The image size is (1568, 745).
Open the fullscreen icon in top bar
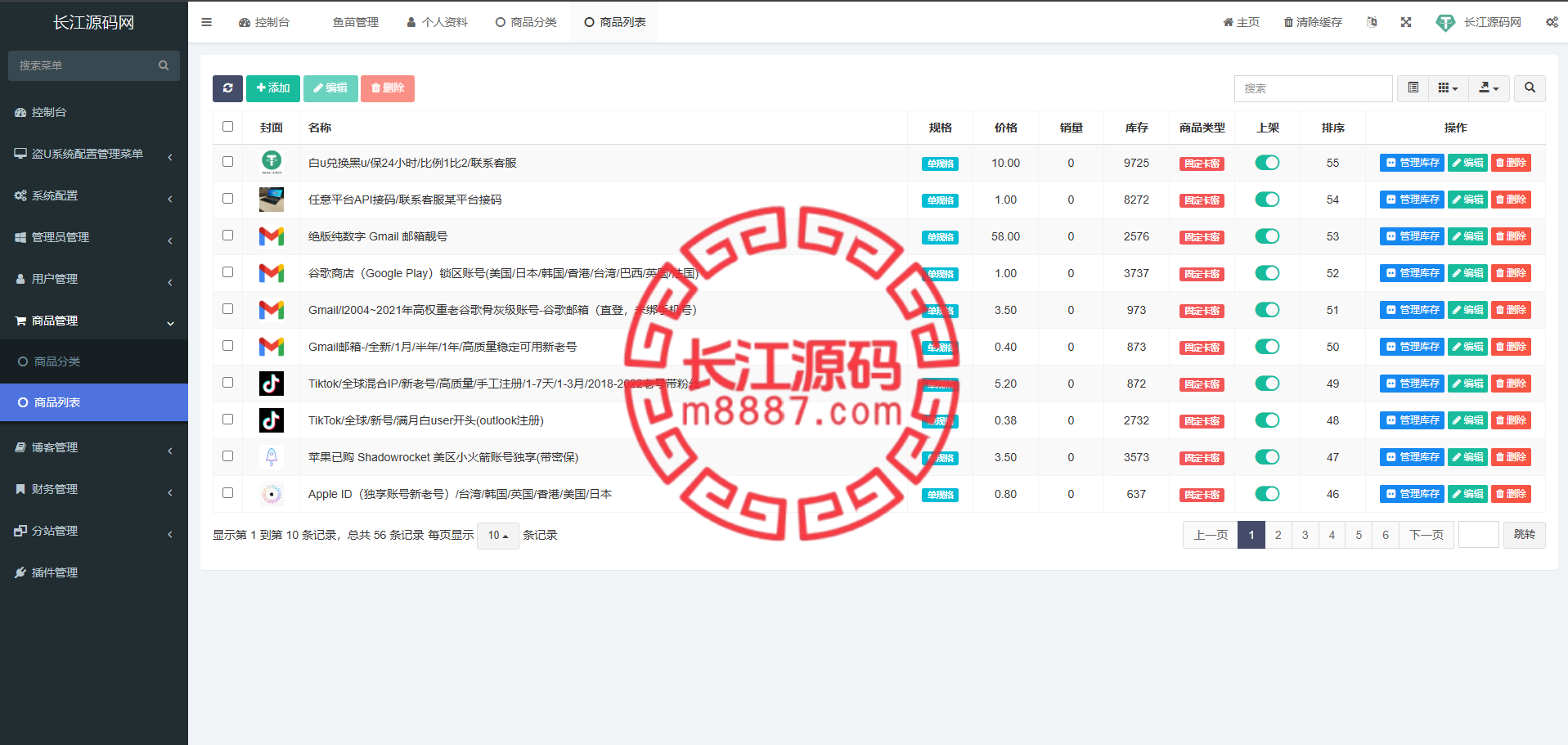click(1405, 22)
